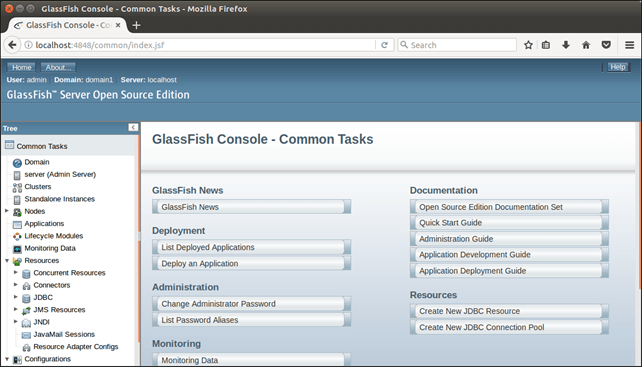Expand the Nodes tree node arrow
Screen dimensions: 642x367
tap(7, 211)
